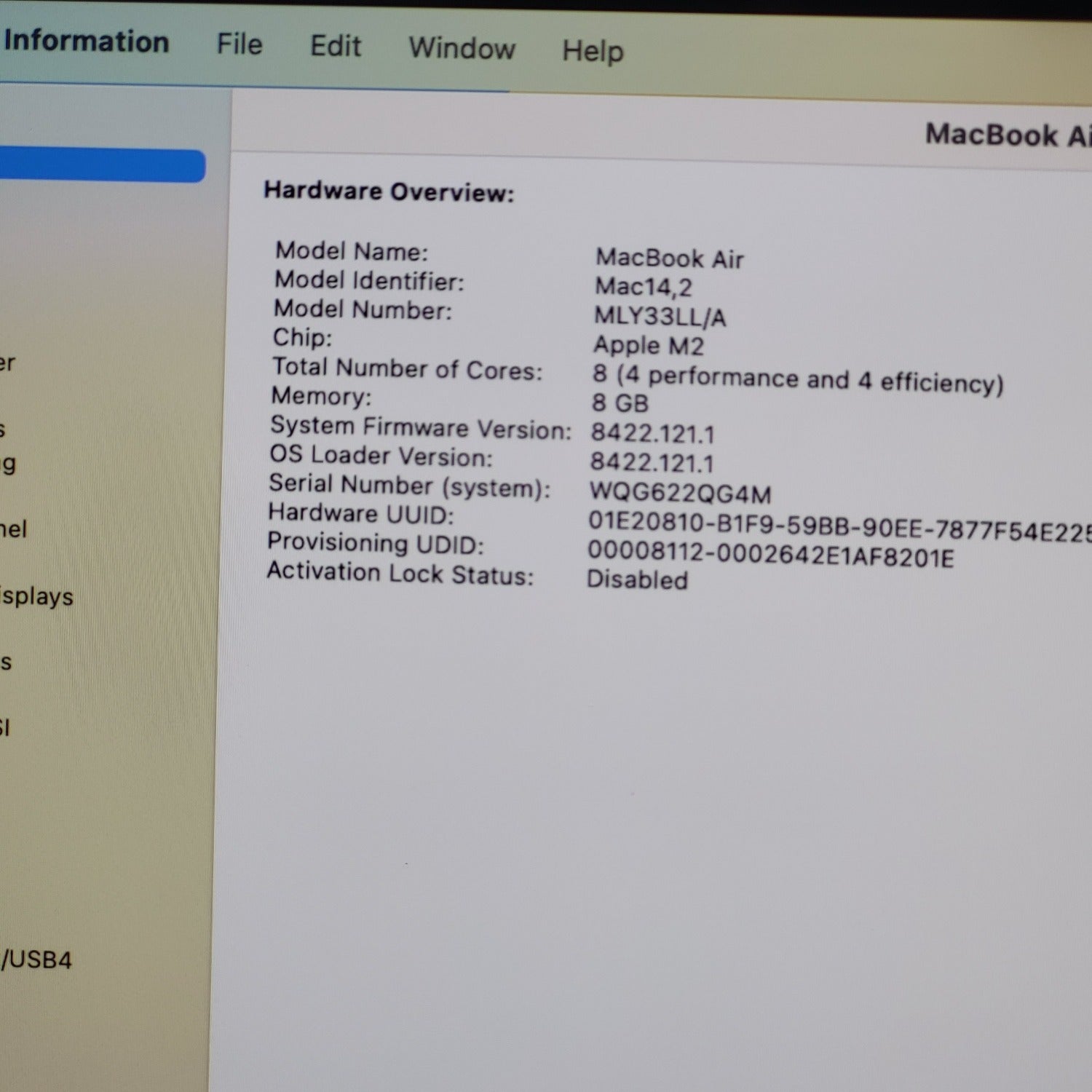This screenshot has width=1092, height=1092.
Task: Click the Mac14,2 model identifier value
Action: [x=643, y=287]
